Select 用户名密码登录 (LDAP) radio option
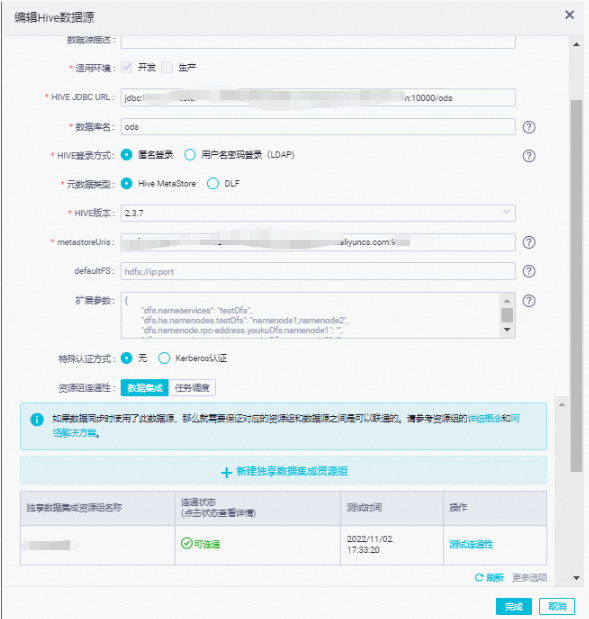The width and height of the screenshot is (589, 619). pos(190,155)
